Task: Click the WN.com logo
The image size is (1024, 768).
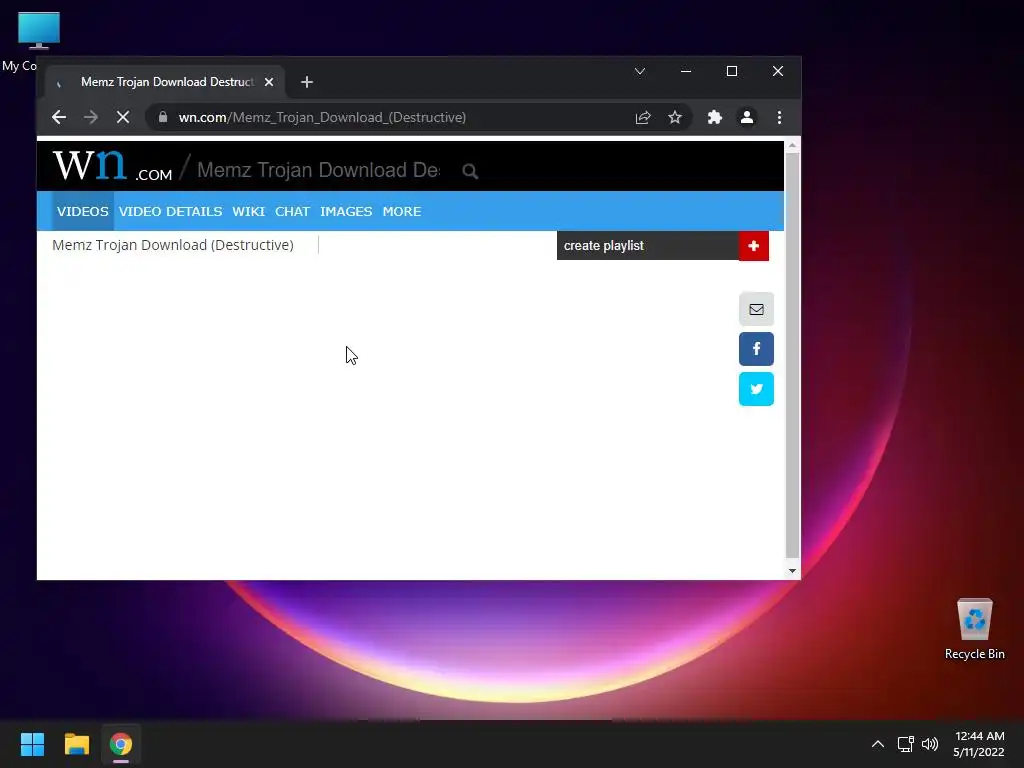Action: tap(112, 165)
